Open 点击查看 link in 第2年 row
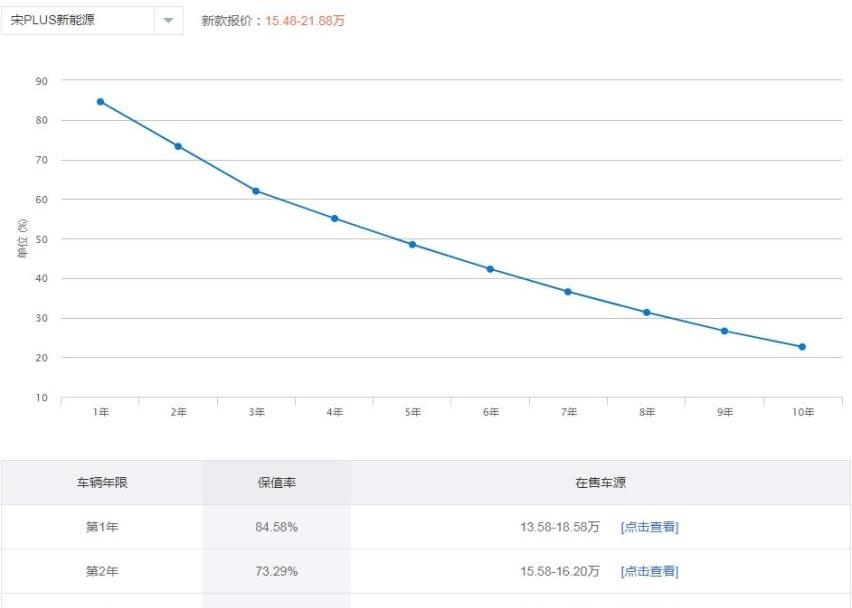The image size is (852, 608). tap(650, 572)
